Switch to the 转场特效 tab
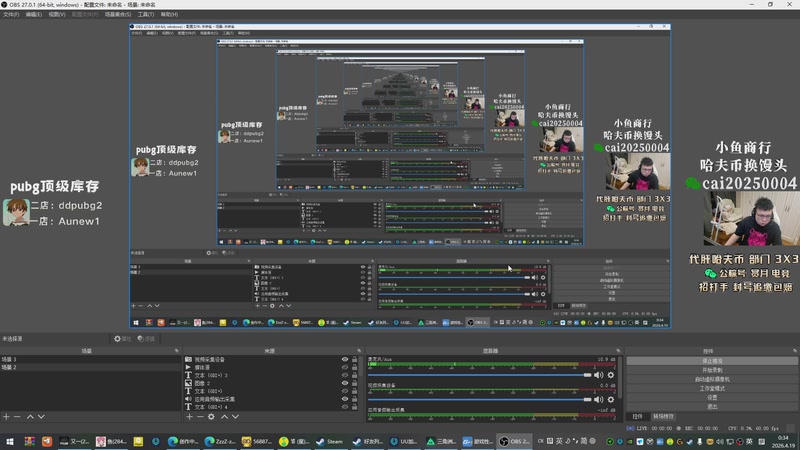The image size is (800, 450). 663,417
